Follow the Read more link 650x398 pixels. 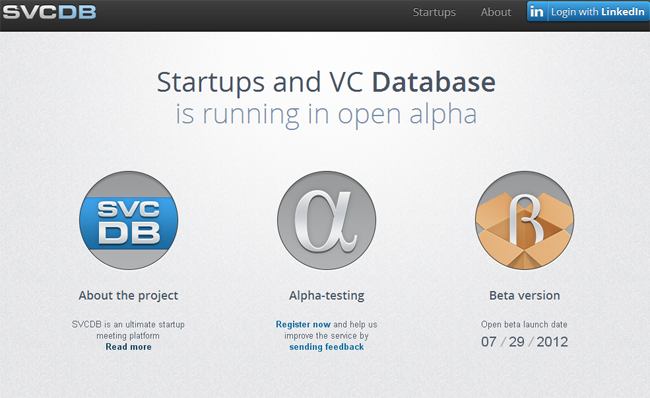tap(129, 347)
